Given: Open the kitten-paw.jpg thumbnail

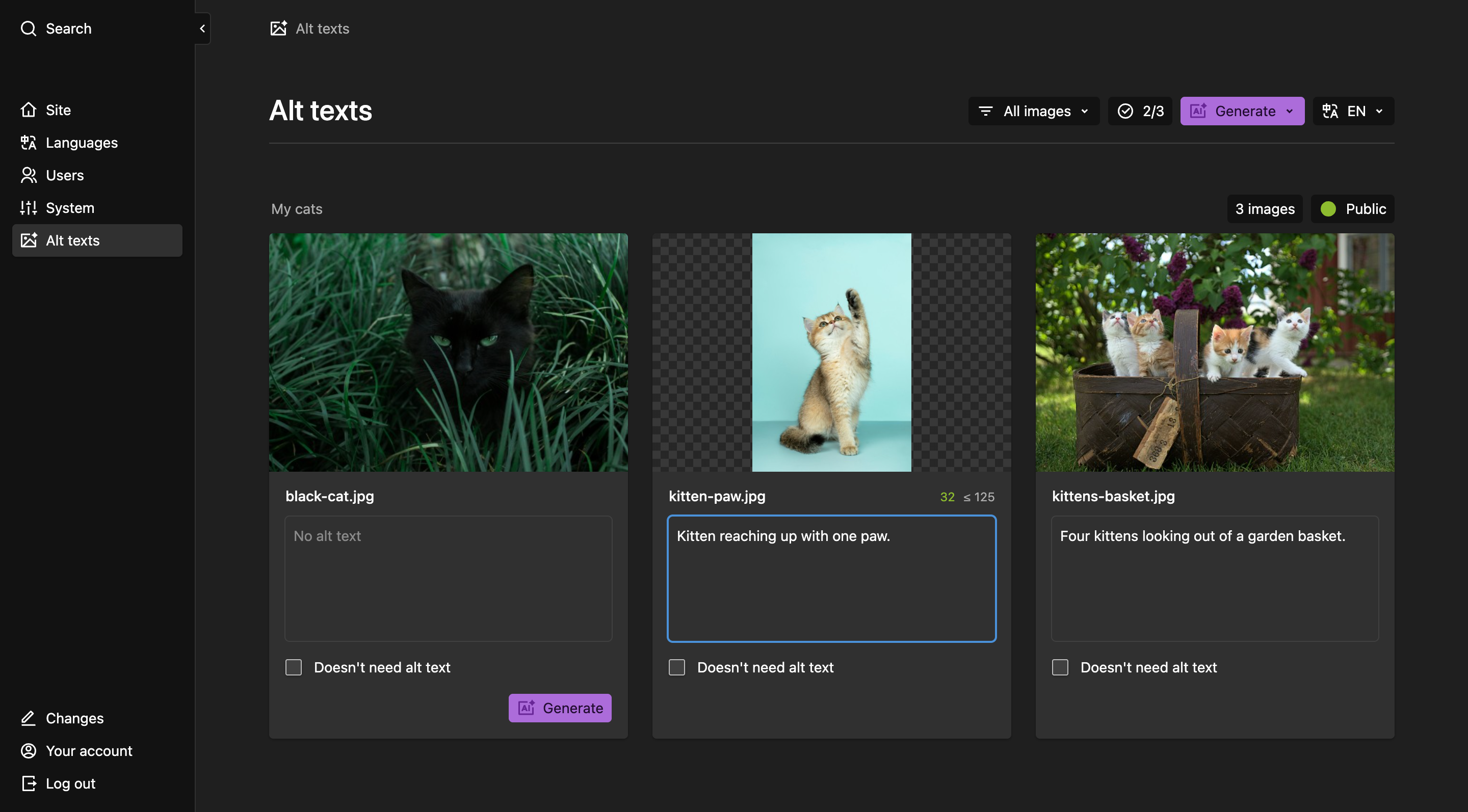Looking at the screenshot, I should [832, 353].
